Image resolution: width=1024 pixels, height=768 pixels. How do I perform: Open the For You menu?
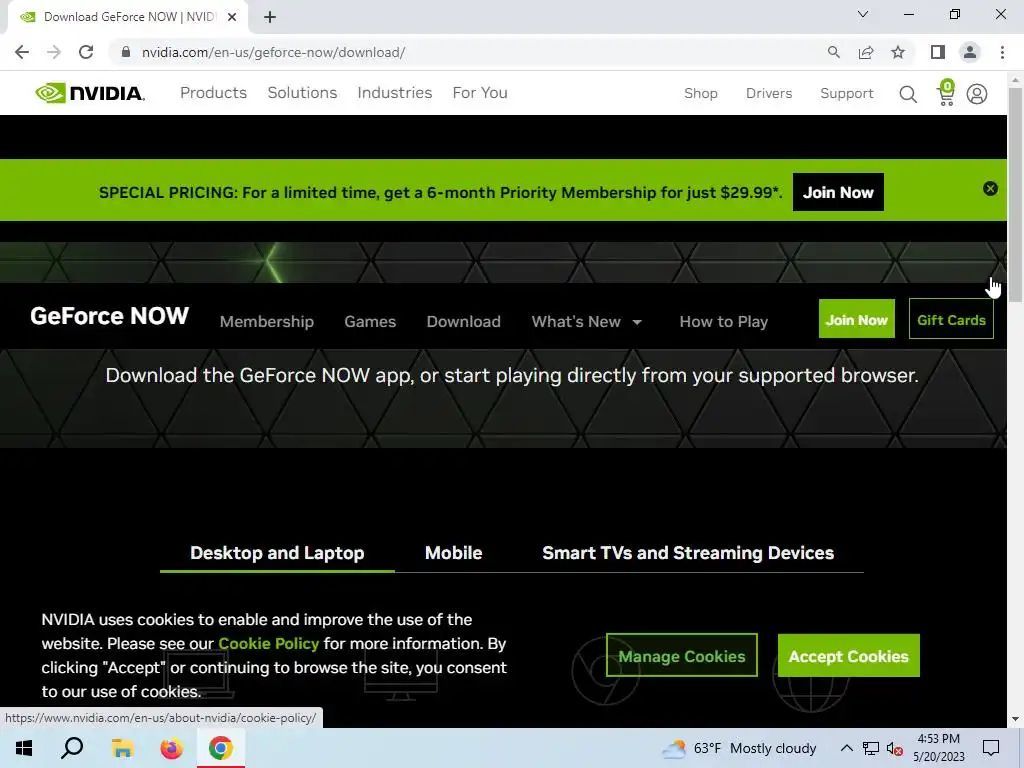480,93
